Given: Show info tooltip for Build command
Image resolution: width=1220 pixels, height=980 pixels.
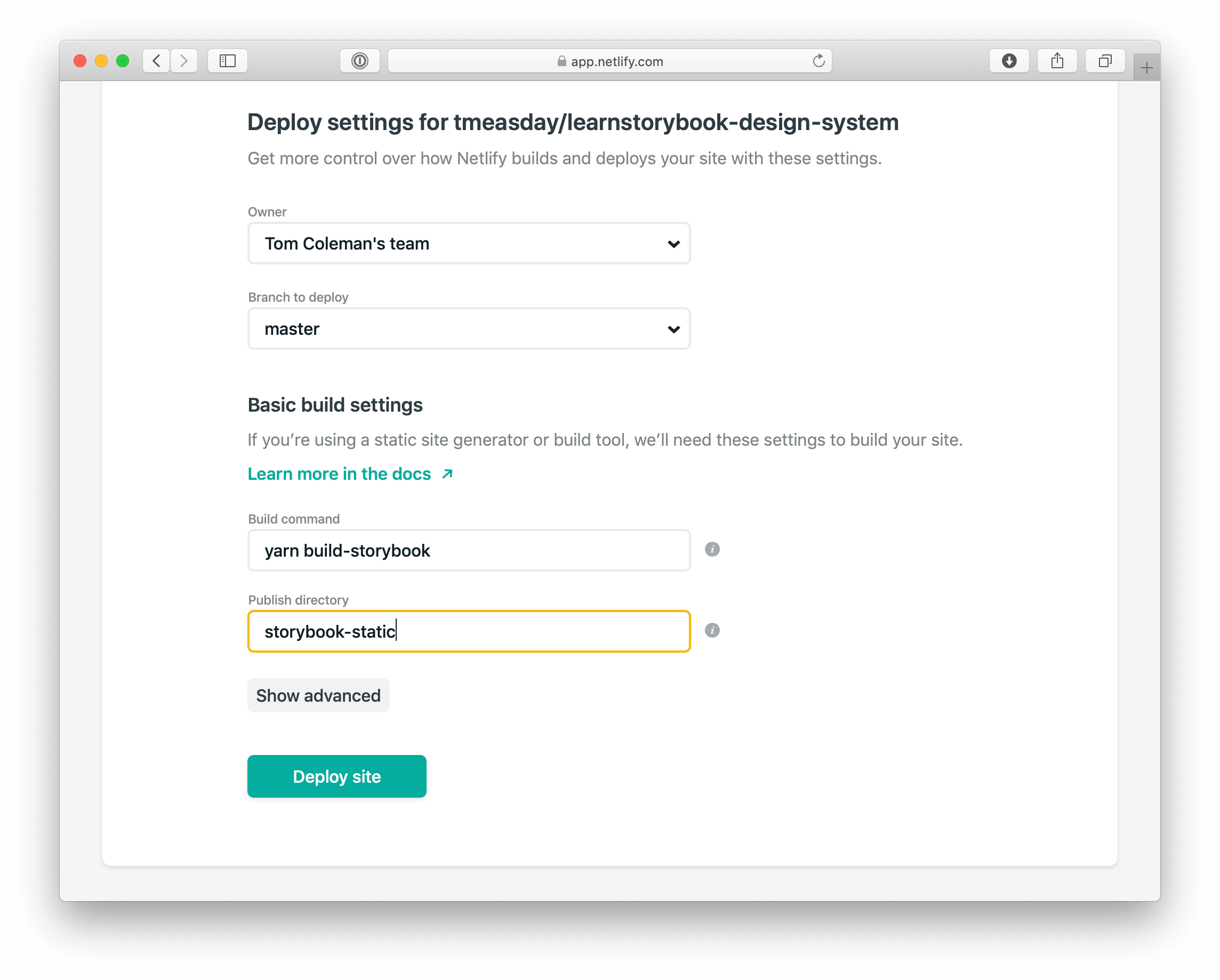Looking at the screenshot, I should (712, 549).
